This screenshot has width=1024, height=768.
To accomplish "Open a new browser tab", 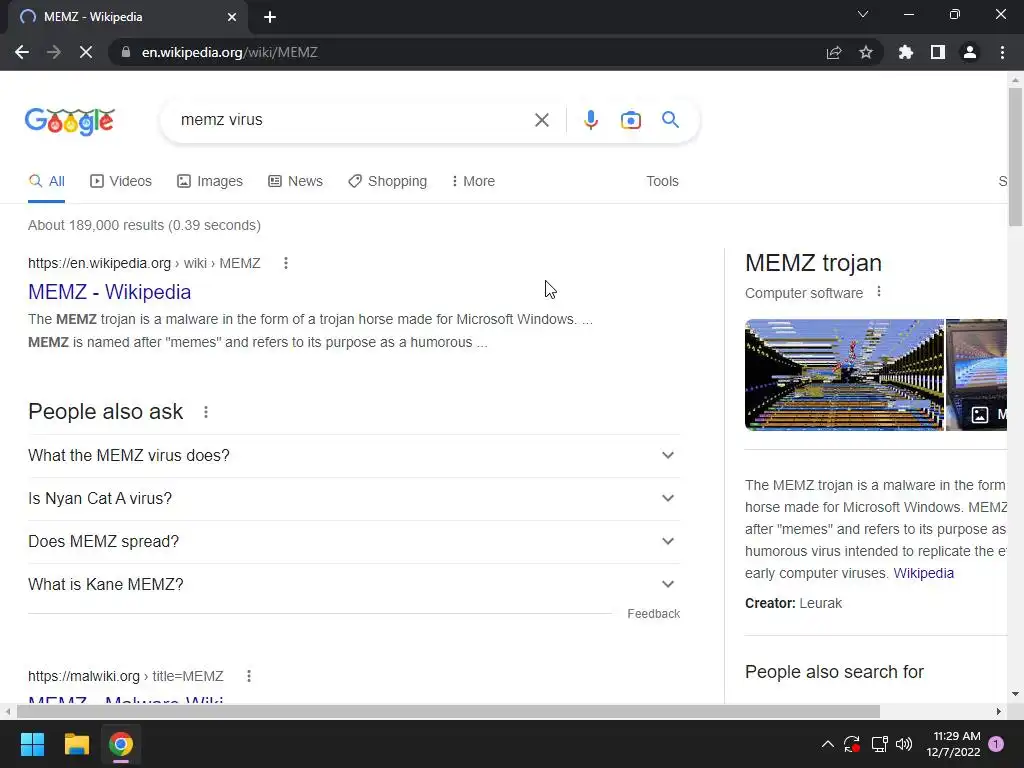I will coord(270,17).
